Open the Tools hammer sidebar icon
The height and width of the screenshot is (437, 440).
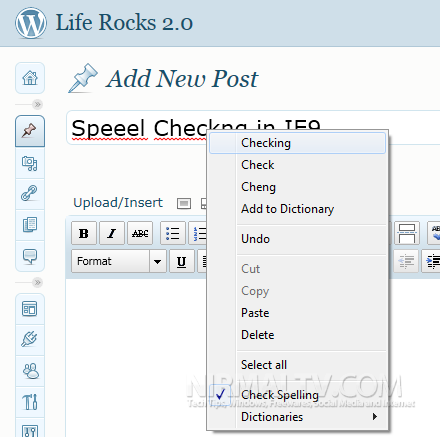[30, 402]
